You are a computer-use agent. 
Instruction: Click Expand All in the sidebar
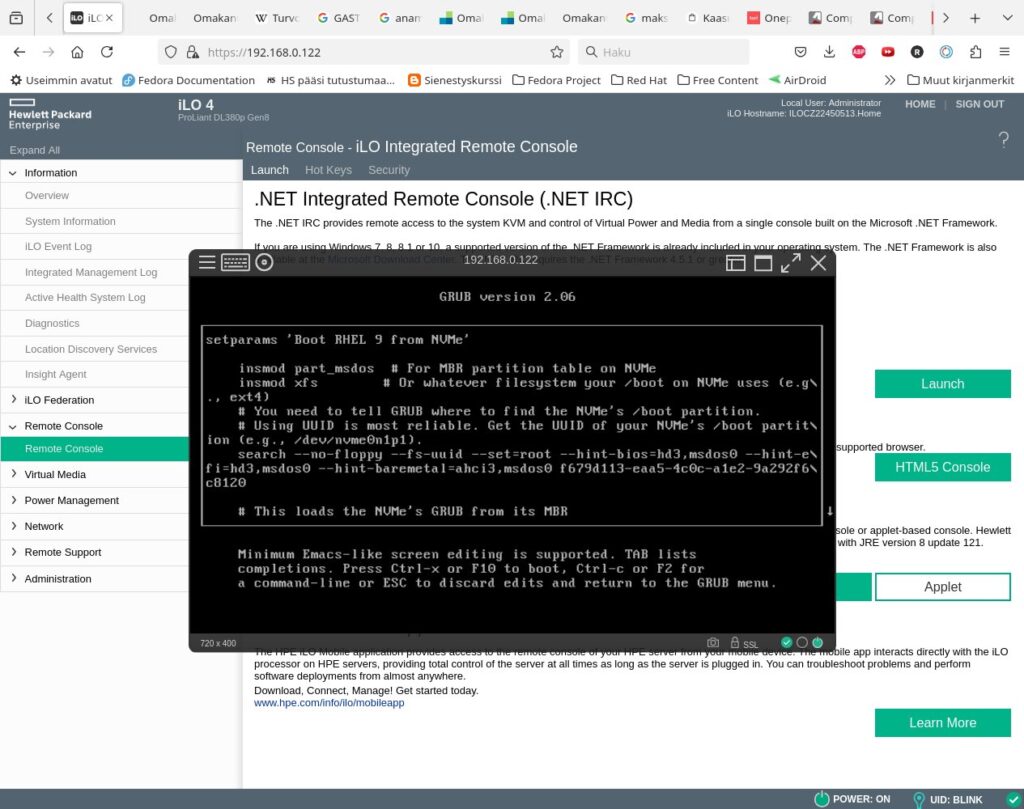35,150
